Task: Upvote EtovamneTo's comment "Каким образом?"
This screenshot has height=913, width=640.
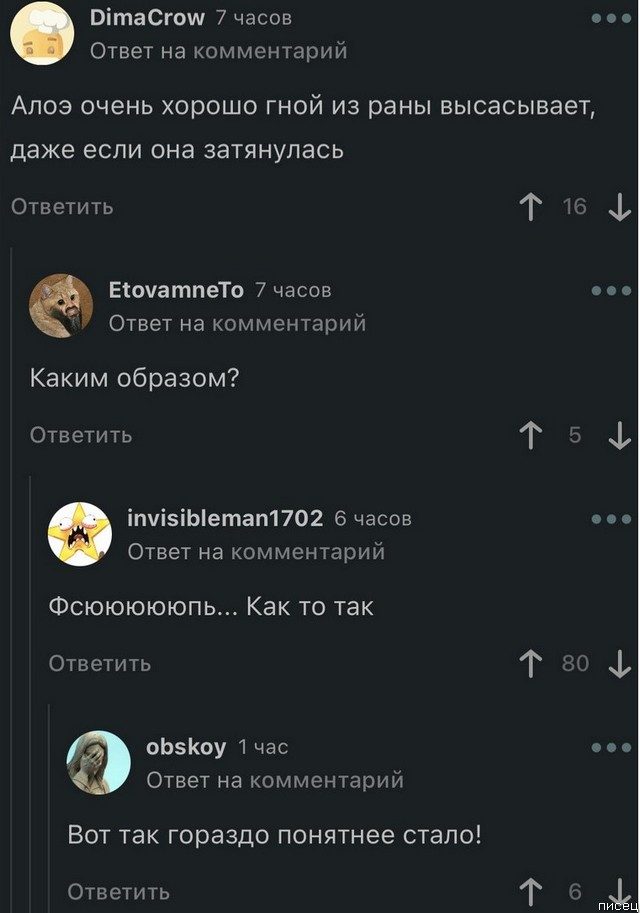Action: (x=531, y=436)
